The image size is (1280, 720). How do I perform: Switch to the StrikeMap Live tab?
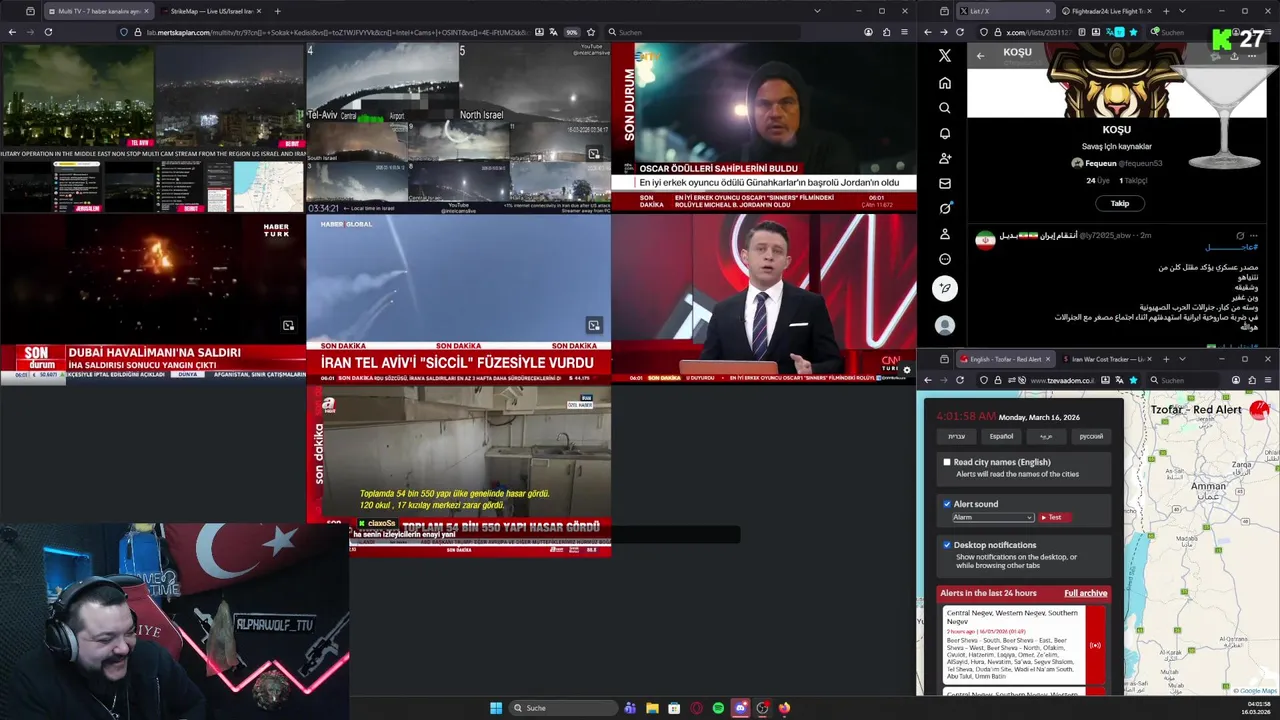pos(211,11)
